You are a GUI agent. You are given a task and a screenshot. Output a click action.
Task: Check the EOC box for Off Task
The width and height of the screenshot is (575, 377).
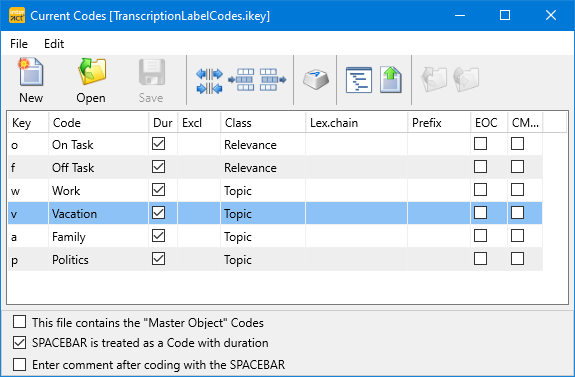point(480,167)
